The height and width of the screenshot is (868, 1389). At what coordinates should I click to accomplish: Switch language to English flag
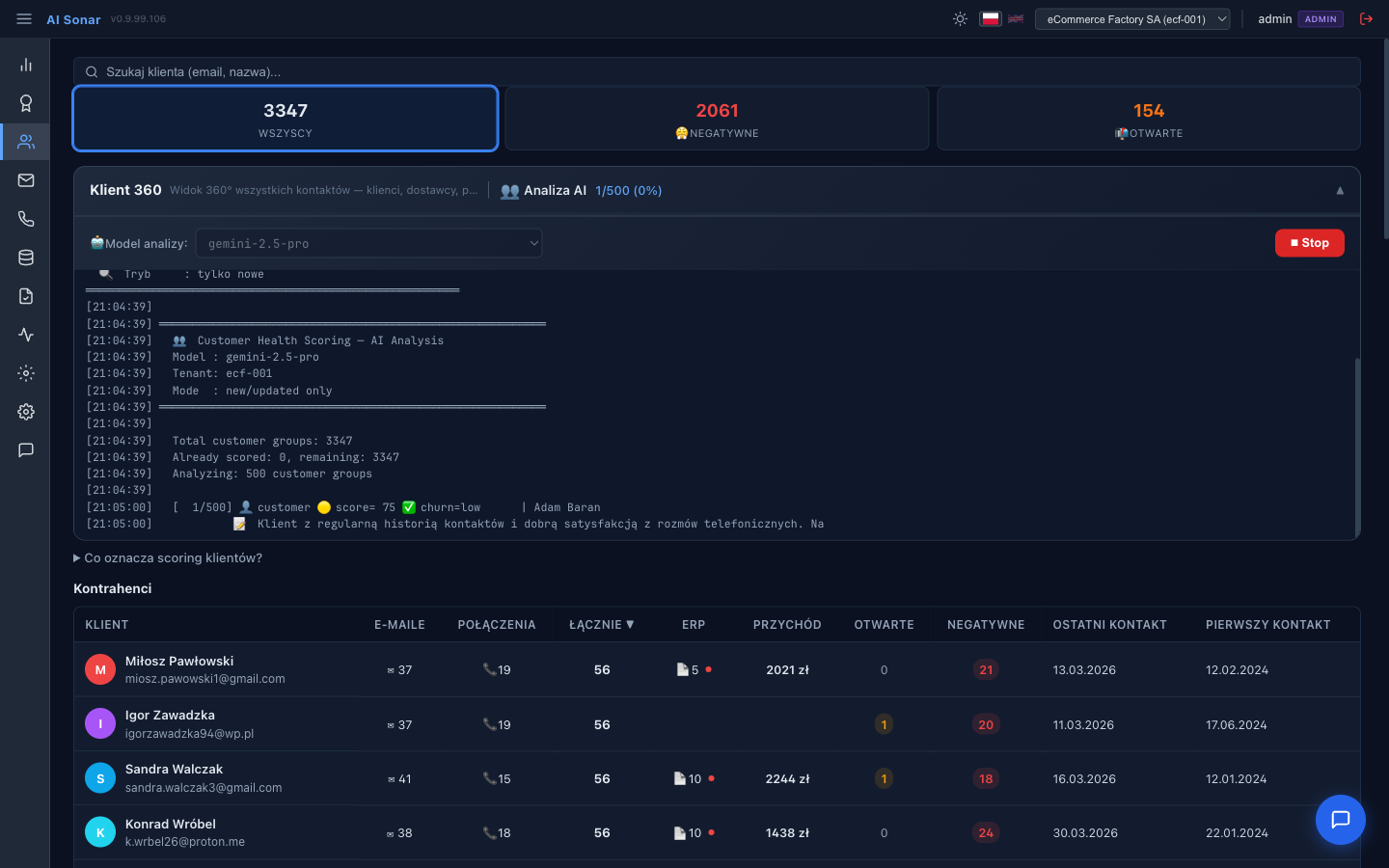[1016, 19]
